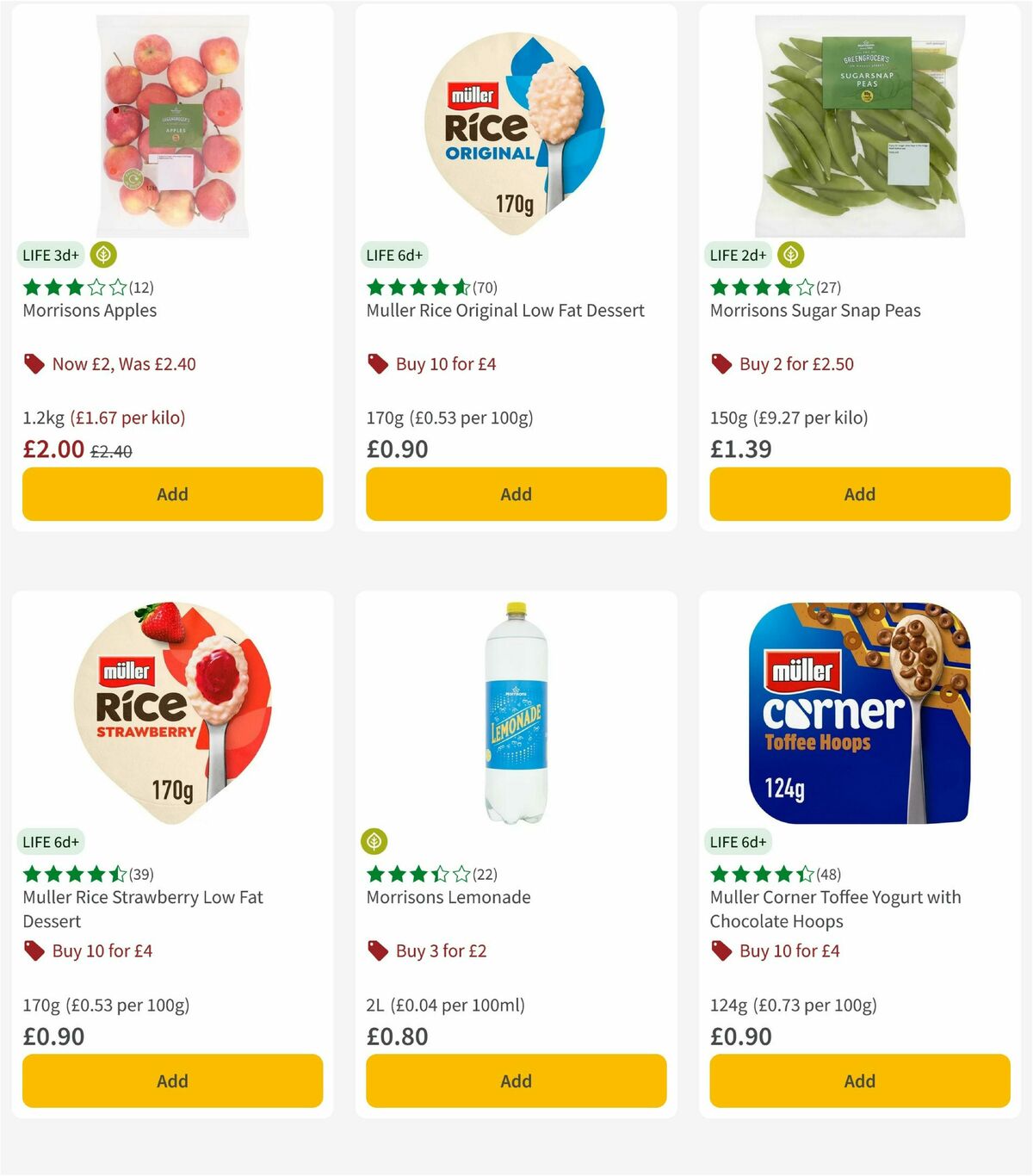This screenshot has height=1176, width=1033.
Task: Add Morrisons Apples to basket
Action: click(171, 494)
